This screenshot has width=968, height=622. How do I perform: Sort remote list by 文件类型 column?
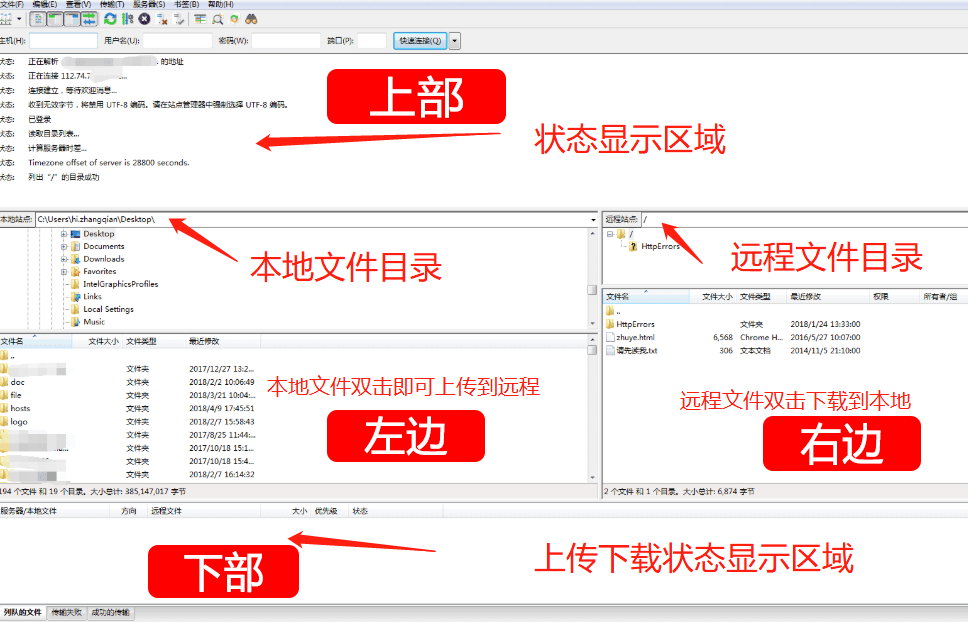tap(762, 297)
